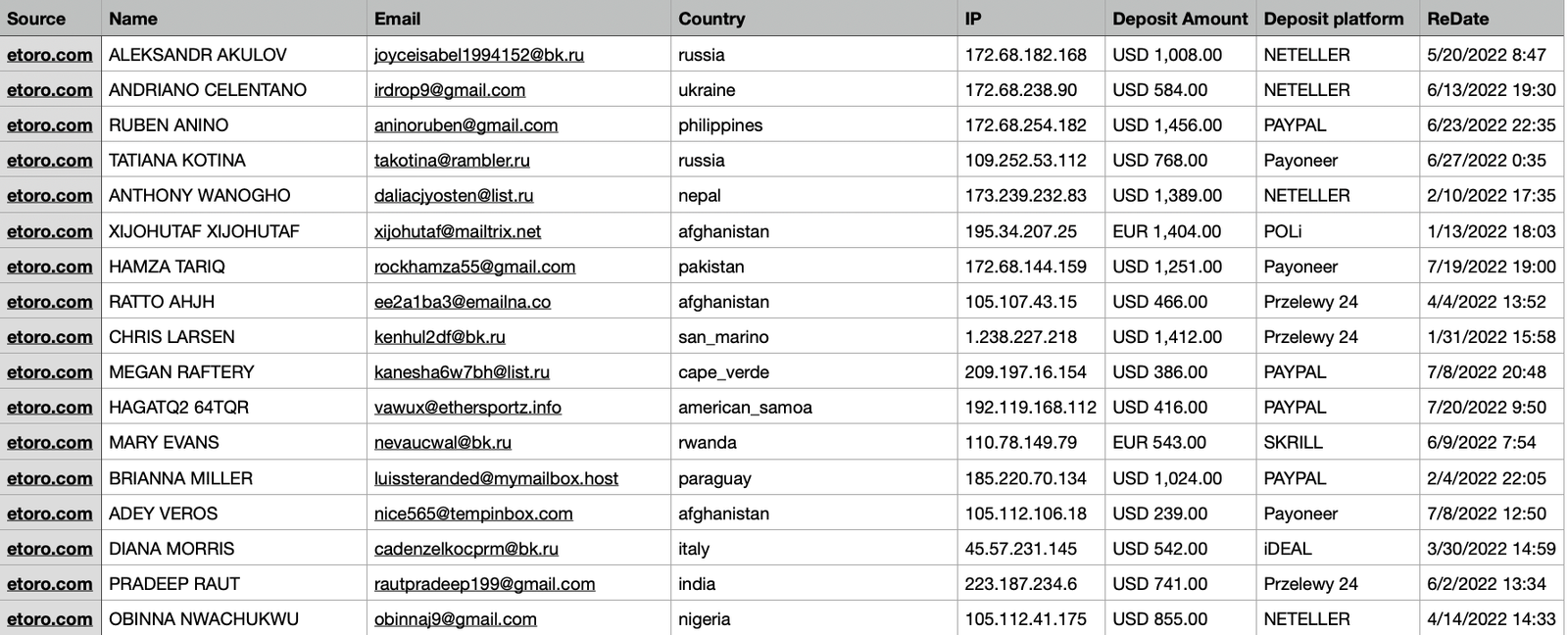Open the irdrop9@gmail.com email link
This screenshot has width=1568, height=635.
[449, 90]
